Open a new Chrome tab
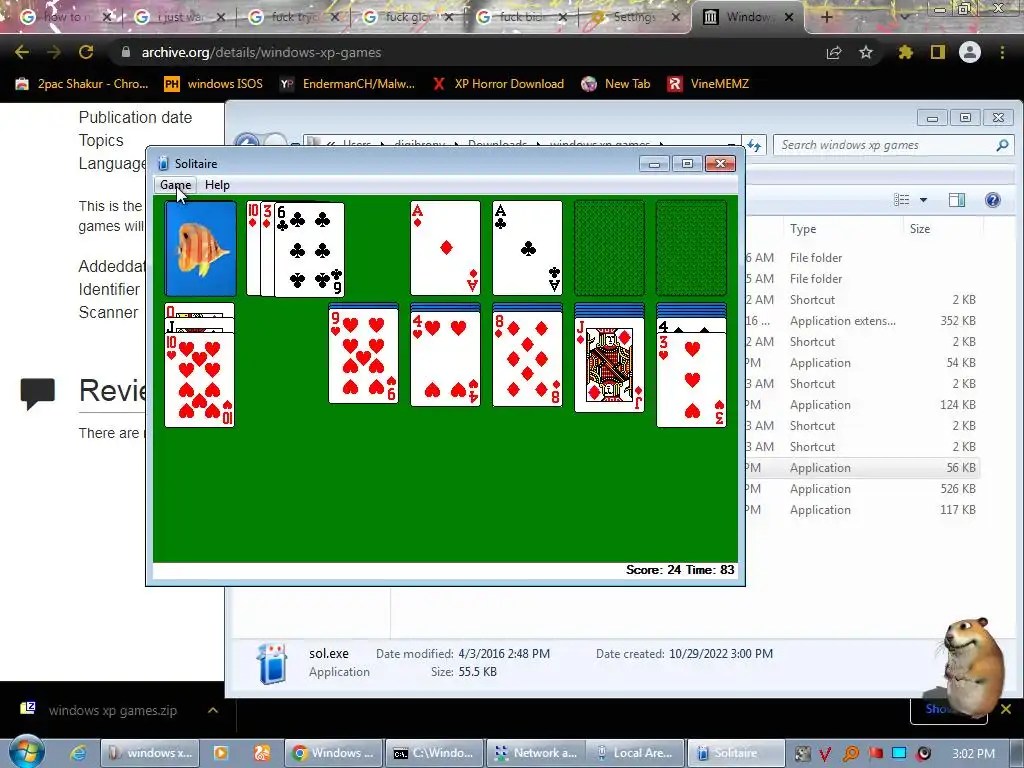The image size is (1024, 768). [x=826, y=17]
